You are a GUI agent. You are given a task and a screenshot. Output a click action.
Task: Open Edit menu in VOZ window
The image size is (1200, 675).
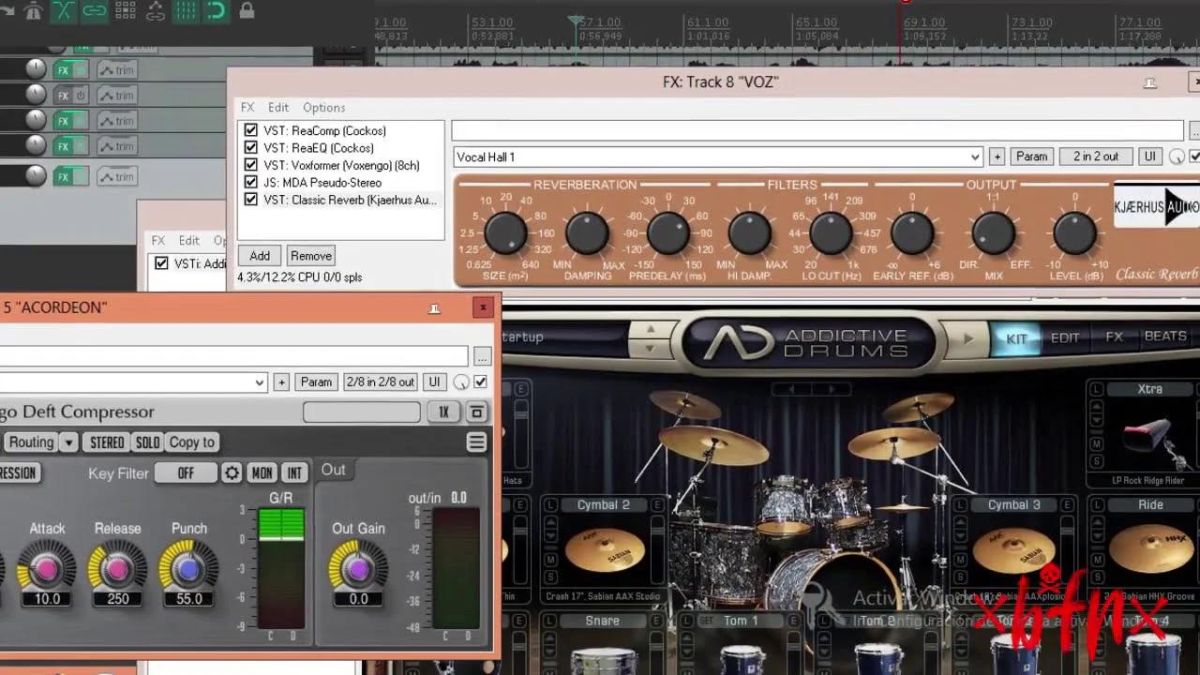(278, 107)
